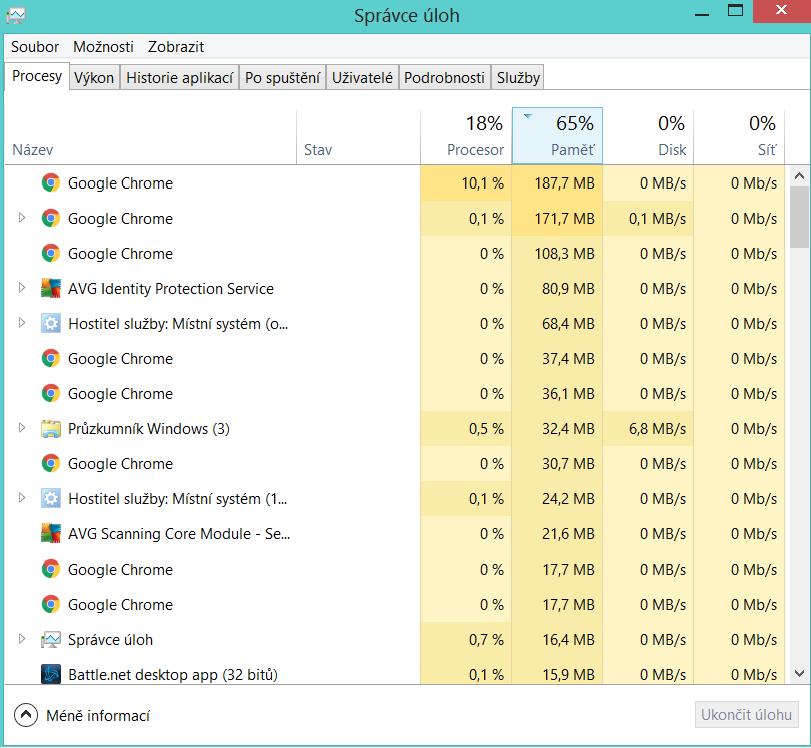Select the 10,1 % processor cell
This screenshot has width=811, height=748.
466,183
